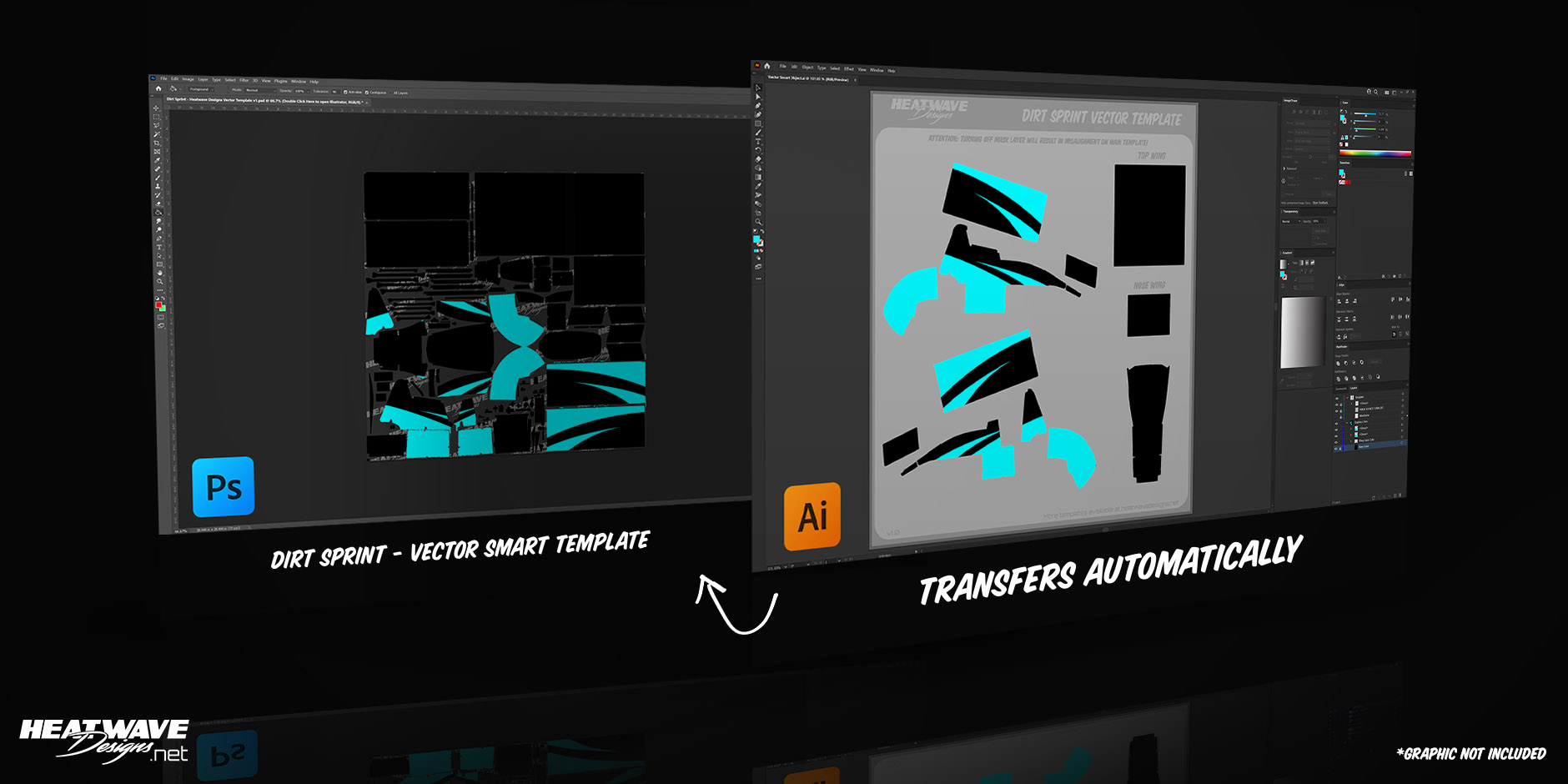
Task: Choose linear gradient type in Illustrator Gradient panel
Action: pyautogui.click(x=1301, y=263)
